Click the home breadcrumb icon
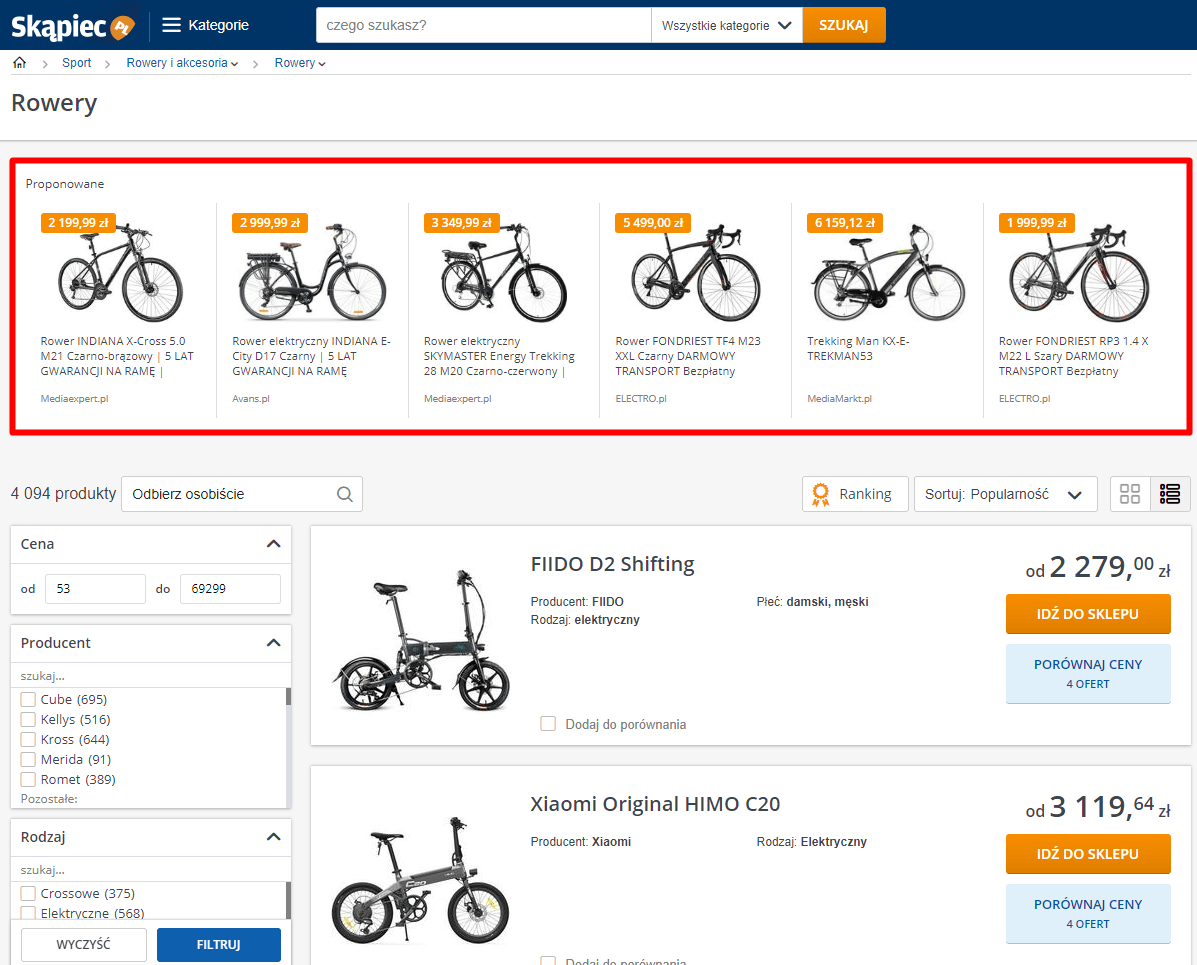Viewport: 1197px width, 965px height. [20, 63]
